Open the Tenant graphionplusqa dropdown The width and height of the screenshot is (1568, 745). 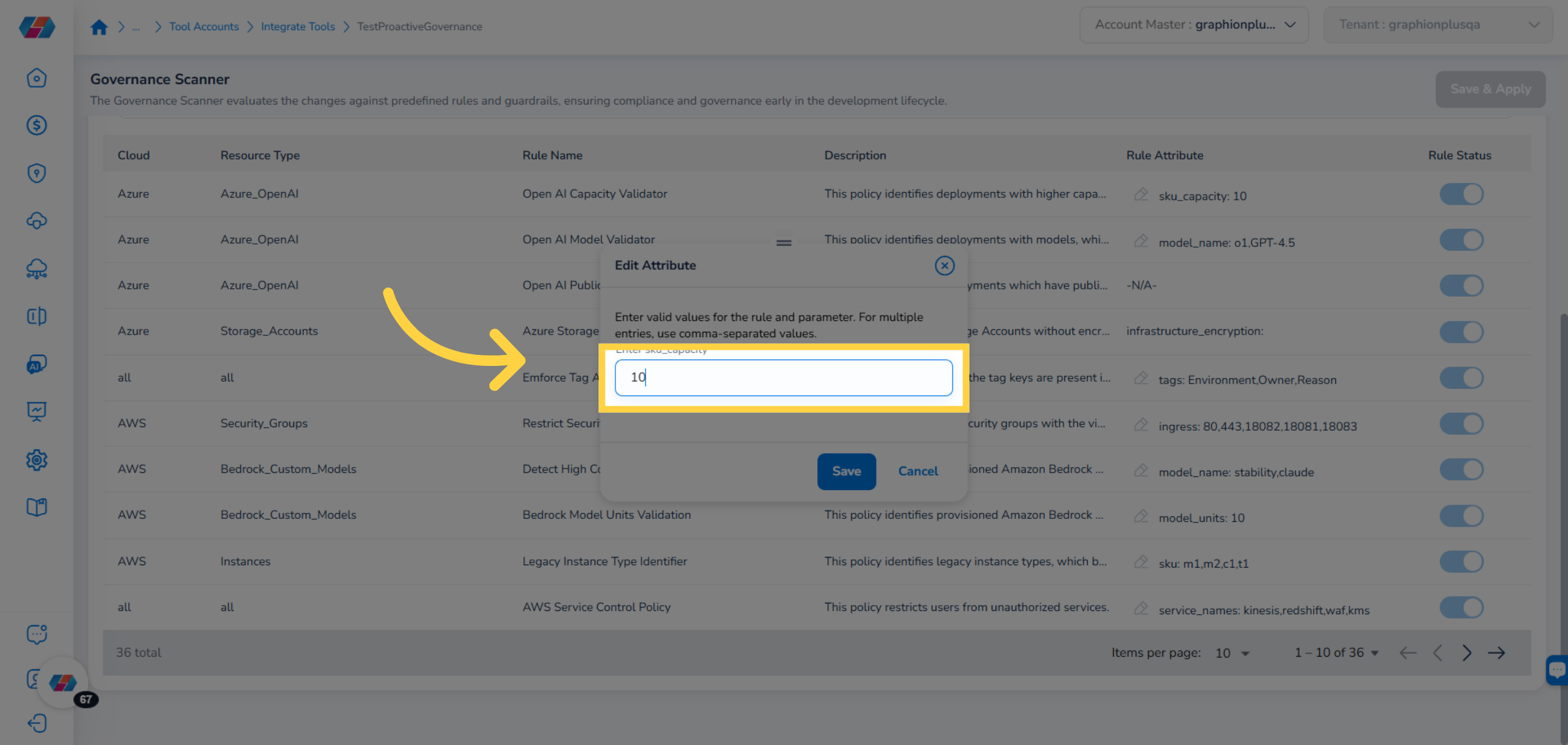(x=1438, y=25)
